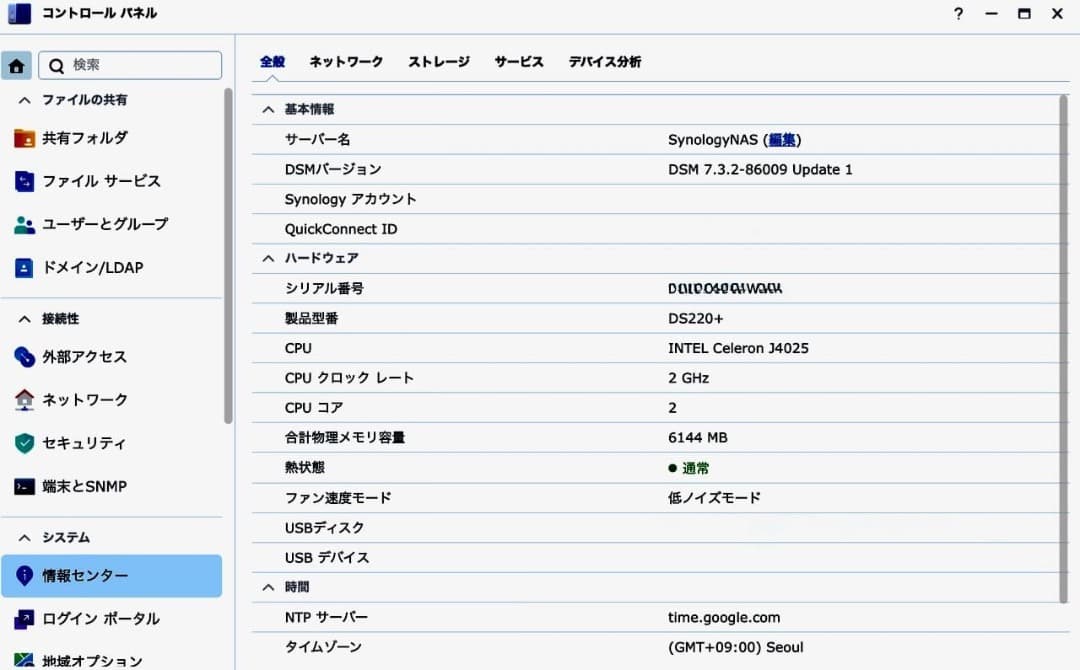Click the Control Panel app icon in title bar
This screenshot has height=670, width=1080.
[x=19, y=13]
